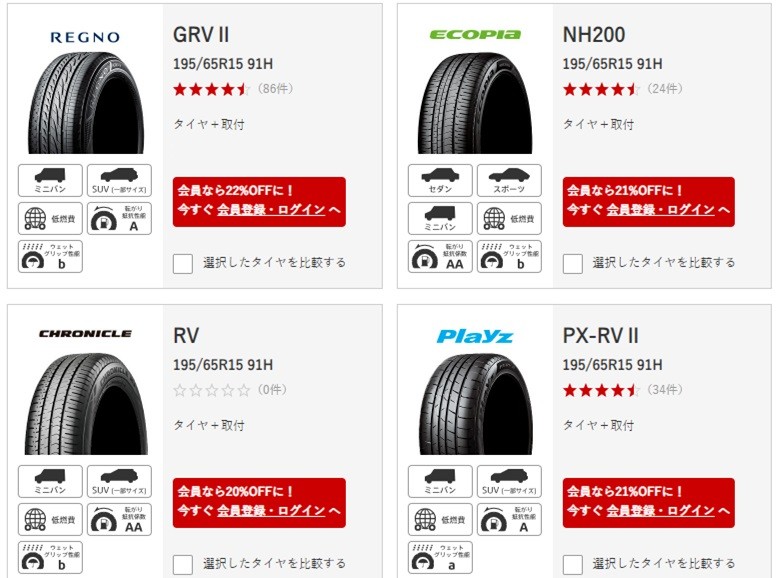Click the REGNO tire product image
Screen dimensions: 780x578
86,103
